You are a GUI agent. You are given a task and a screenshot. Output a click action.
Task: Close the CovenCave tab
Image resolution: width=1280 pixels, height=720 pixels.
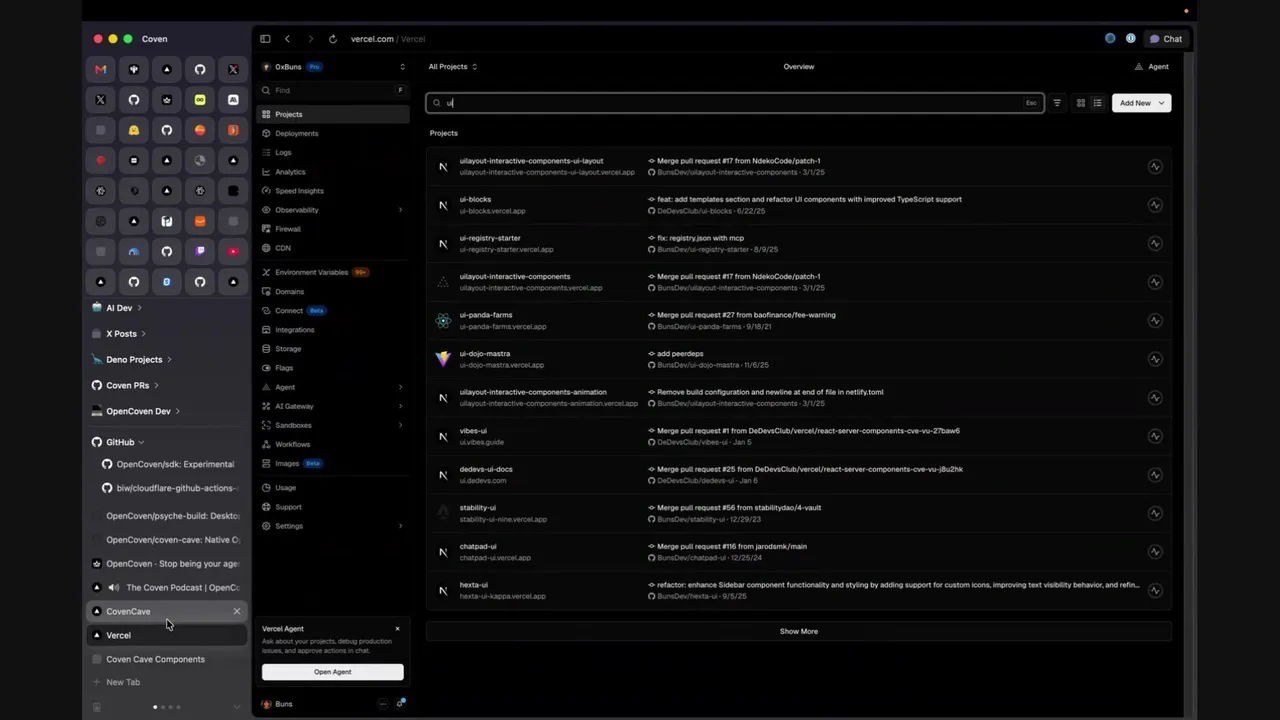(237, 611)
